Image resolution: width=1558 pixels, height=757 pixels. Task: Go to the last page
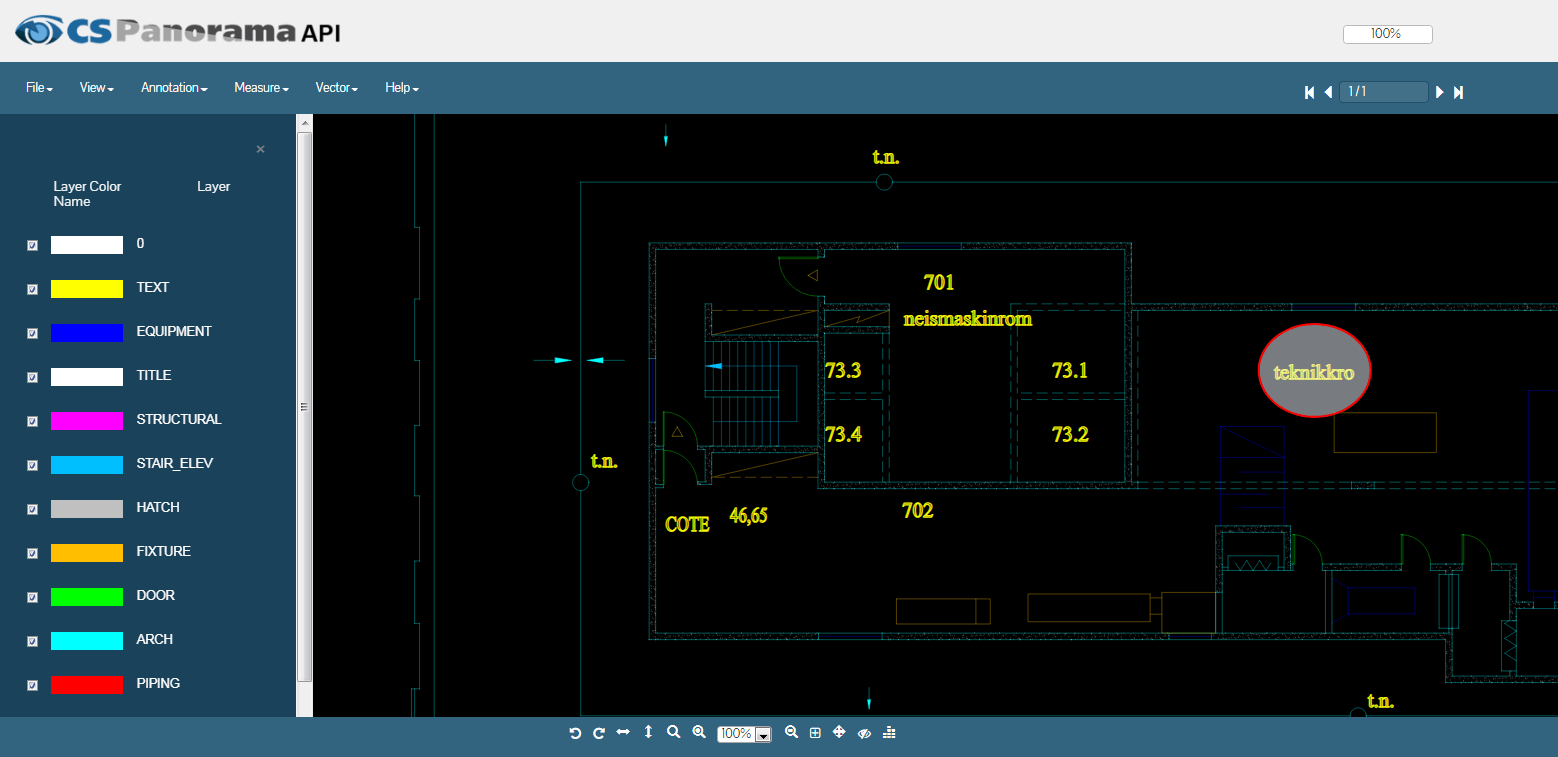[1459, 92]
